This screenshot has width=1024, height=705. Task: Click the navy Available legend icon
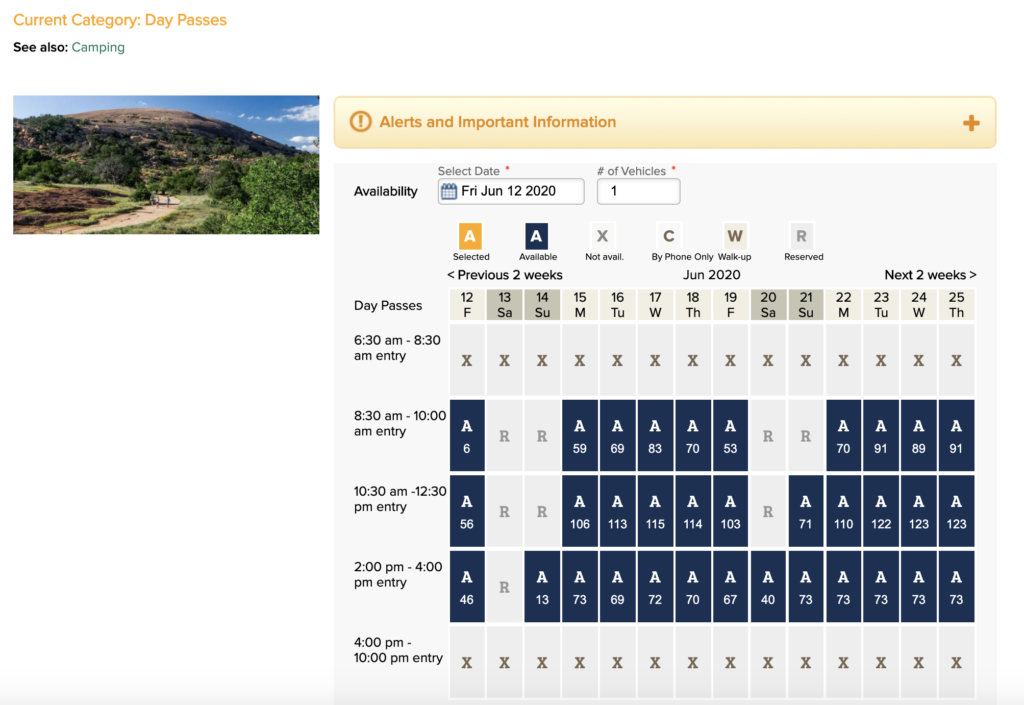pyautogui.click(x=537, y=237)
